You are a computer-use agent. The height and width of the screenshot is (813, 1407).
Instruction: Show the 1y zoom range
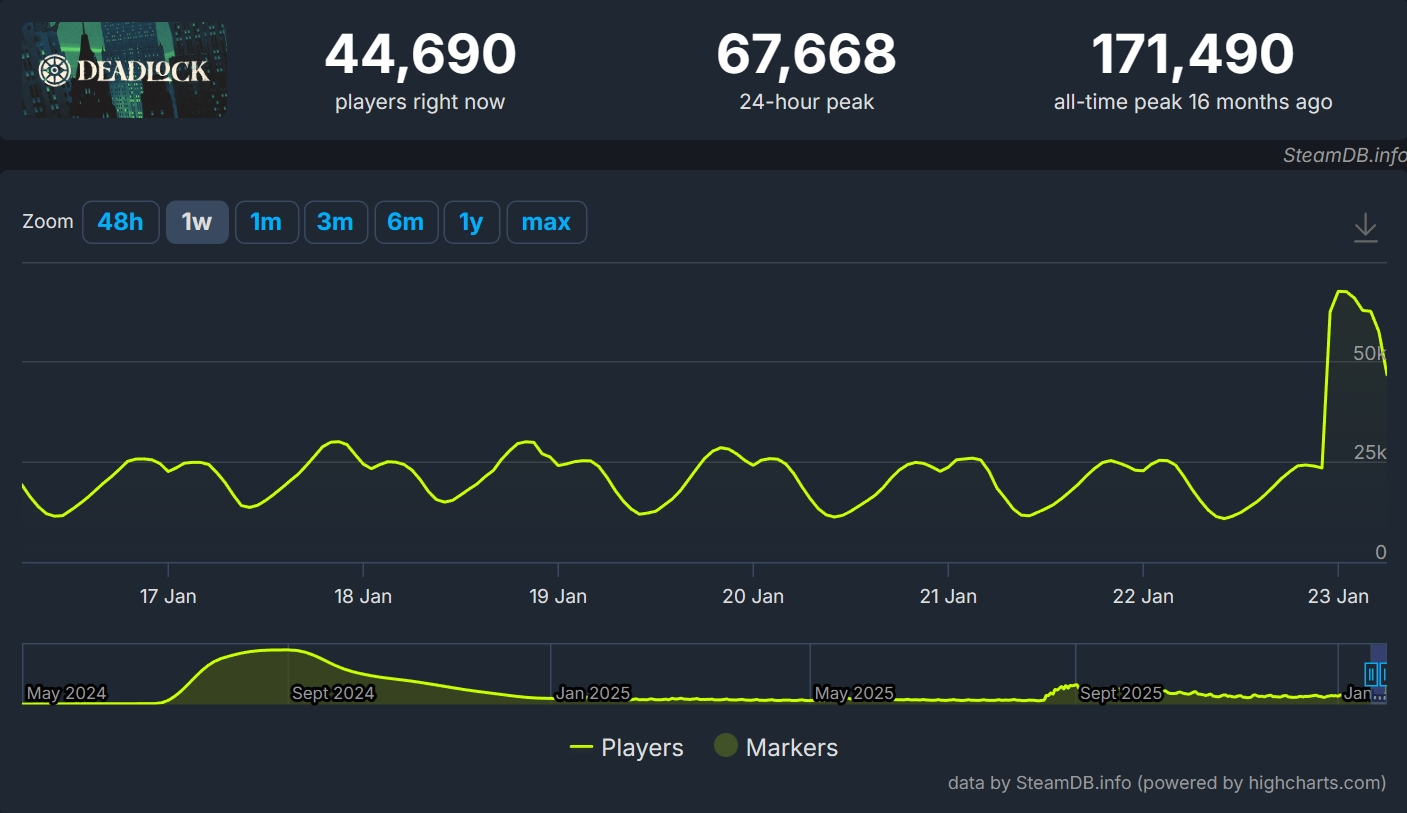click(471, 222)
